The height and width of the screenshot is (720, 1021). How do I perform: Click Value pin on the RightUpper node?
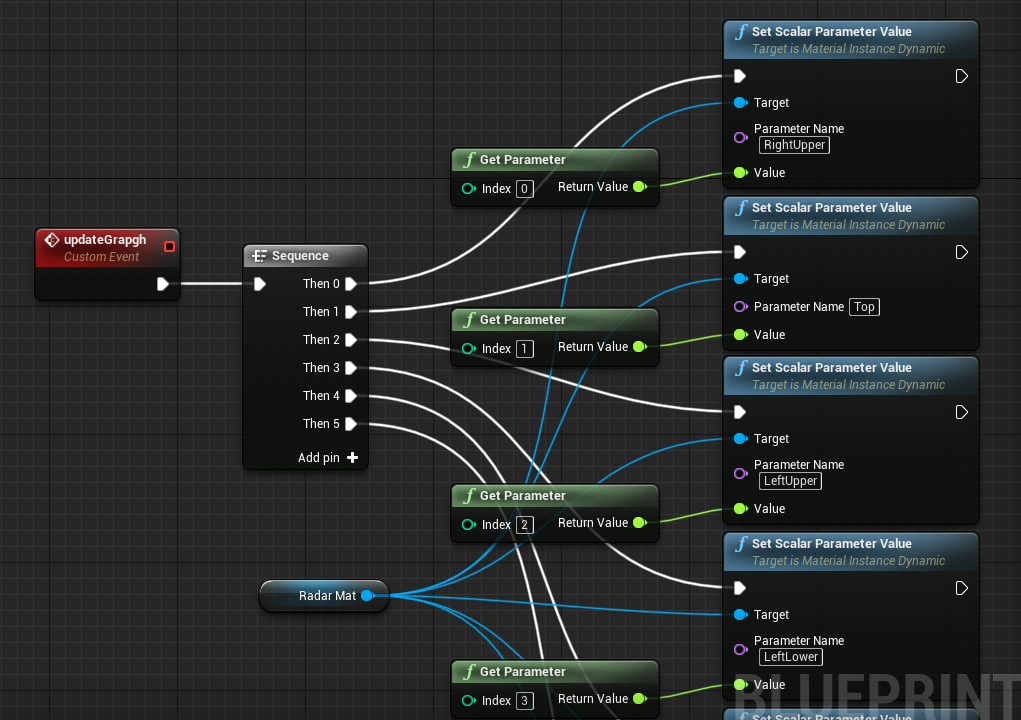pyautogui.click(x=740, y=173)
